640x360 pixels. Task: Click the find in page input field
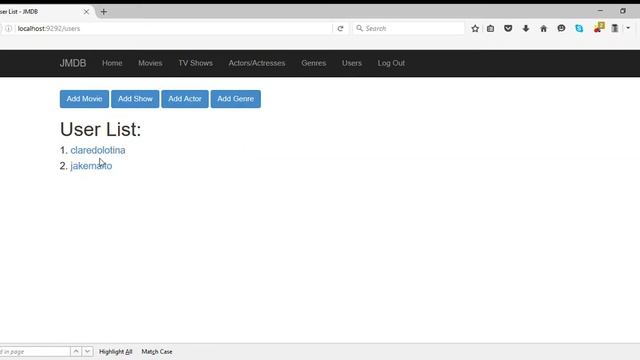tap(35, 351)
